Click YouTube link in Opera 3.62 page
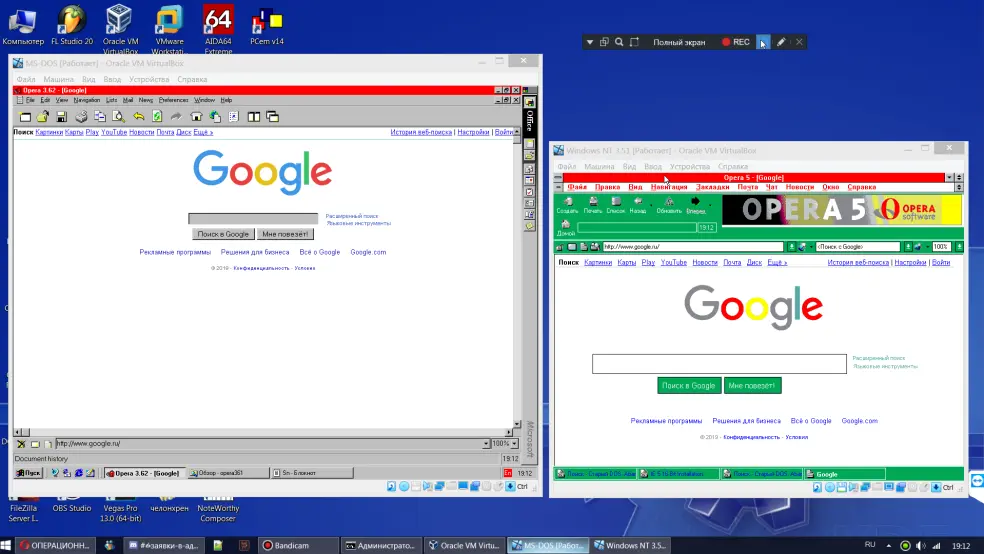The image size is (984, 554). coord(114,132)
